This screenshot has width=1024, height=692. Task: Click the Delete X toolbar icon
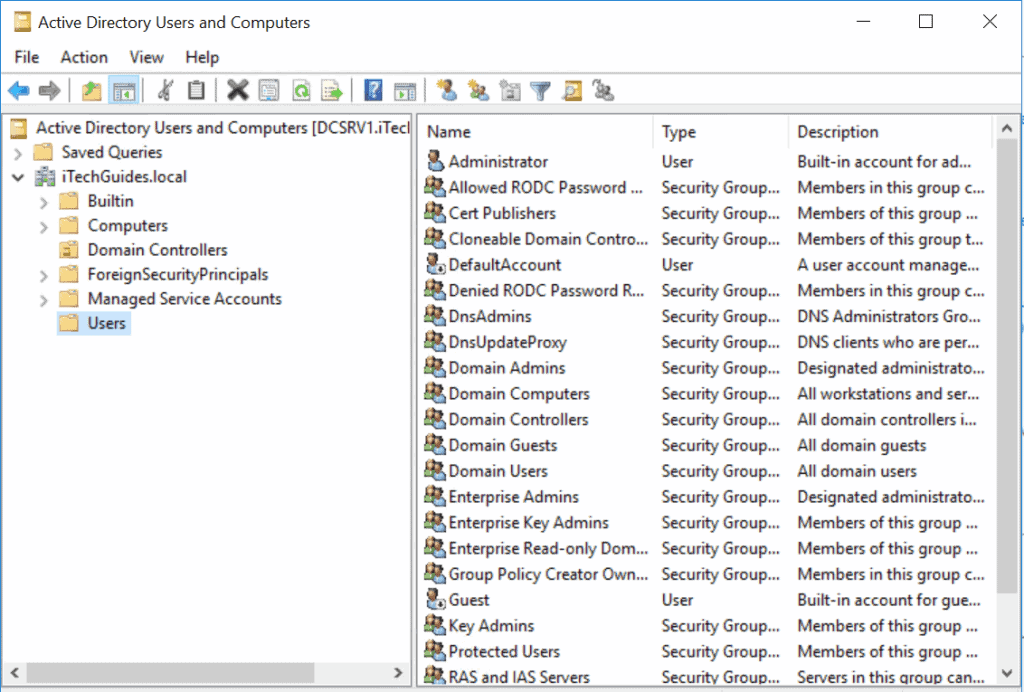point(238,91)
